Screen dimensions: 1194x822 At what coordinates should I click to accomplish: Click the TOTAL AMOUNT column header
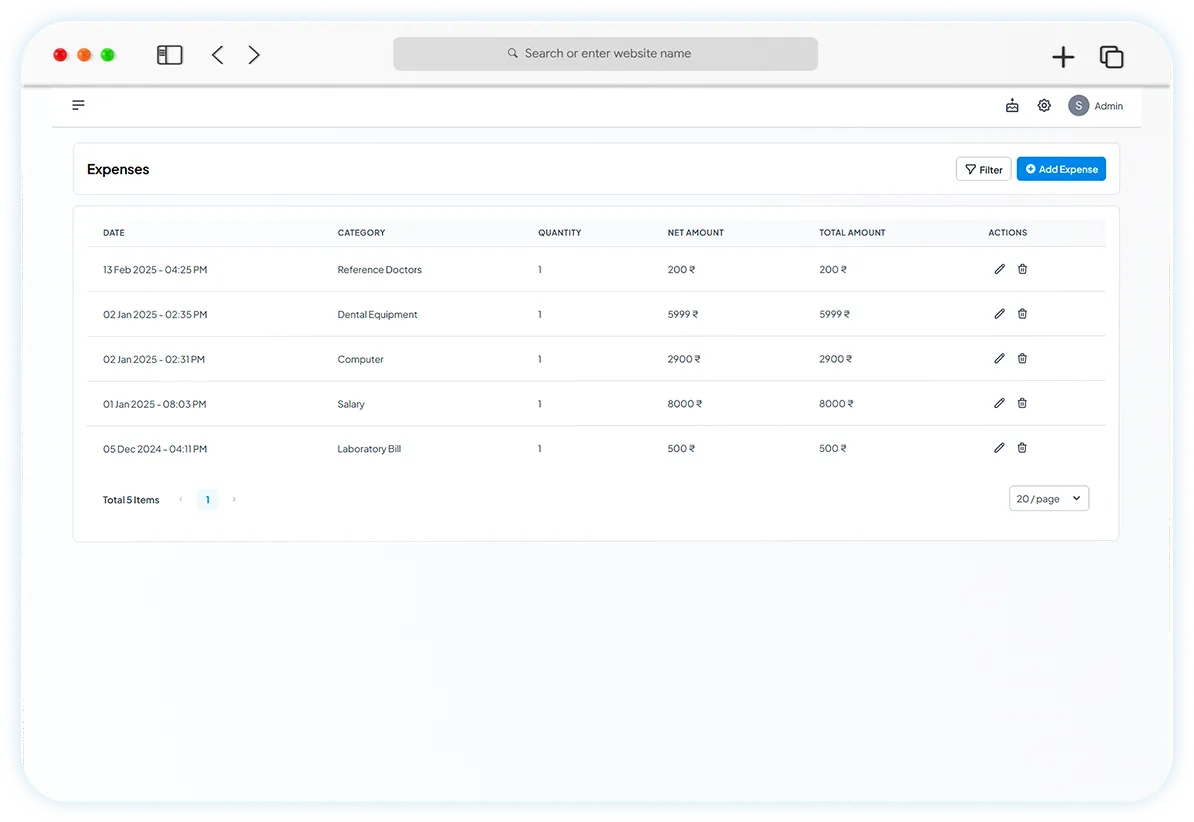852,233
